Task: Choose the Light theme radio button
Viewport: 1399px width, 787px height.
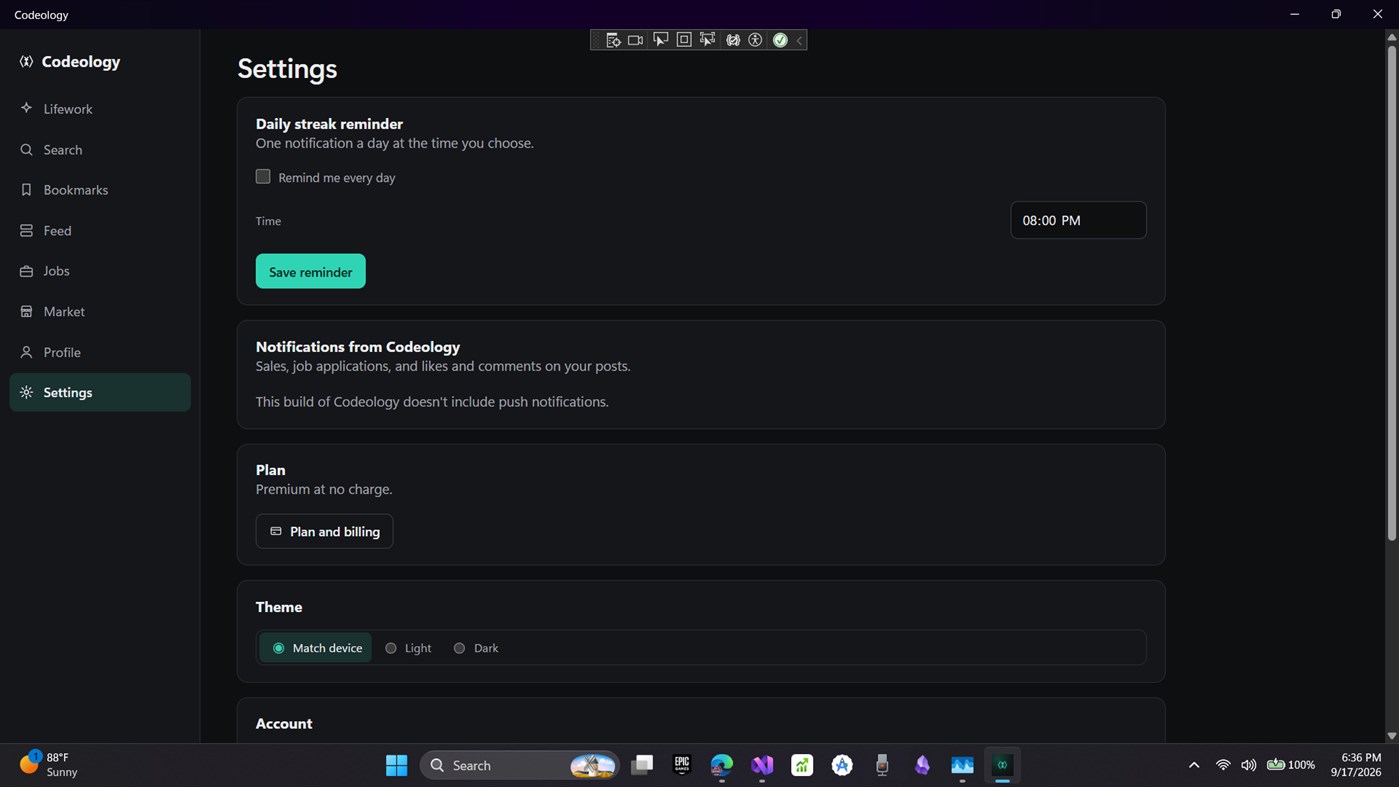Action: pos(408,648)
